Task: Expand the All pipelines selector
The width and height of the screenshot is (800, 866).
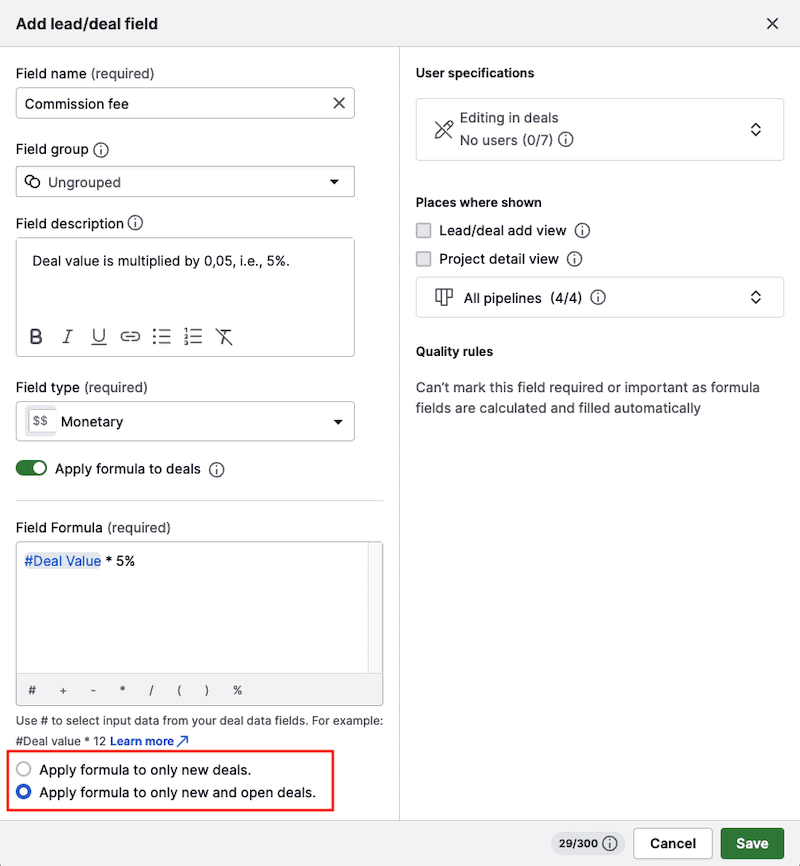Action: pos(600,298)
